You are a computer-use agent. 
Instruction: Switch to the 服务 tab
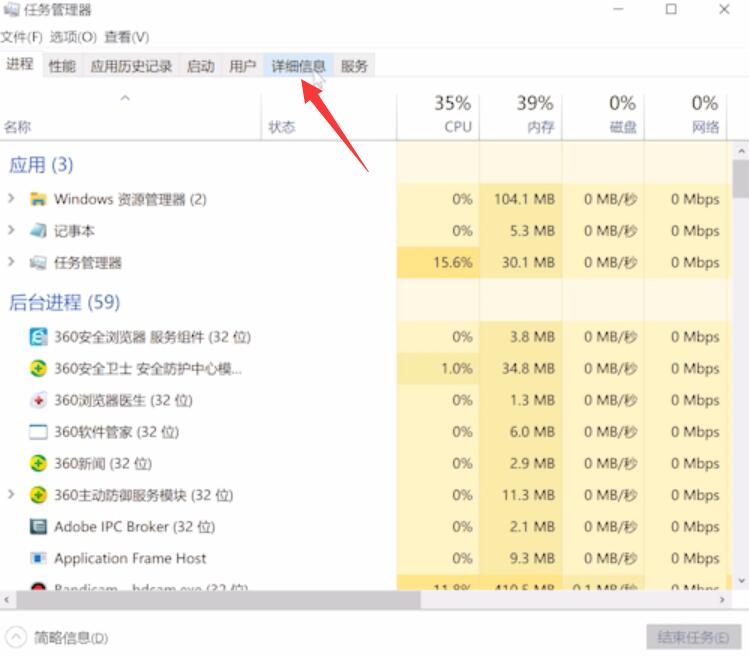[x=354, y=66]
